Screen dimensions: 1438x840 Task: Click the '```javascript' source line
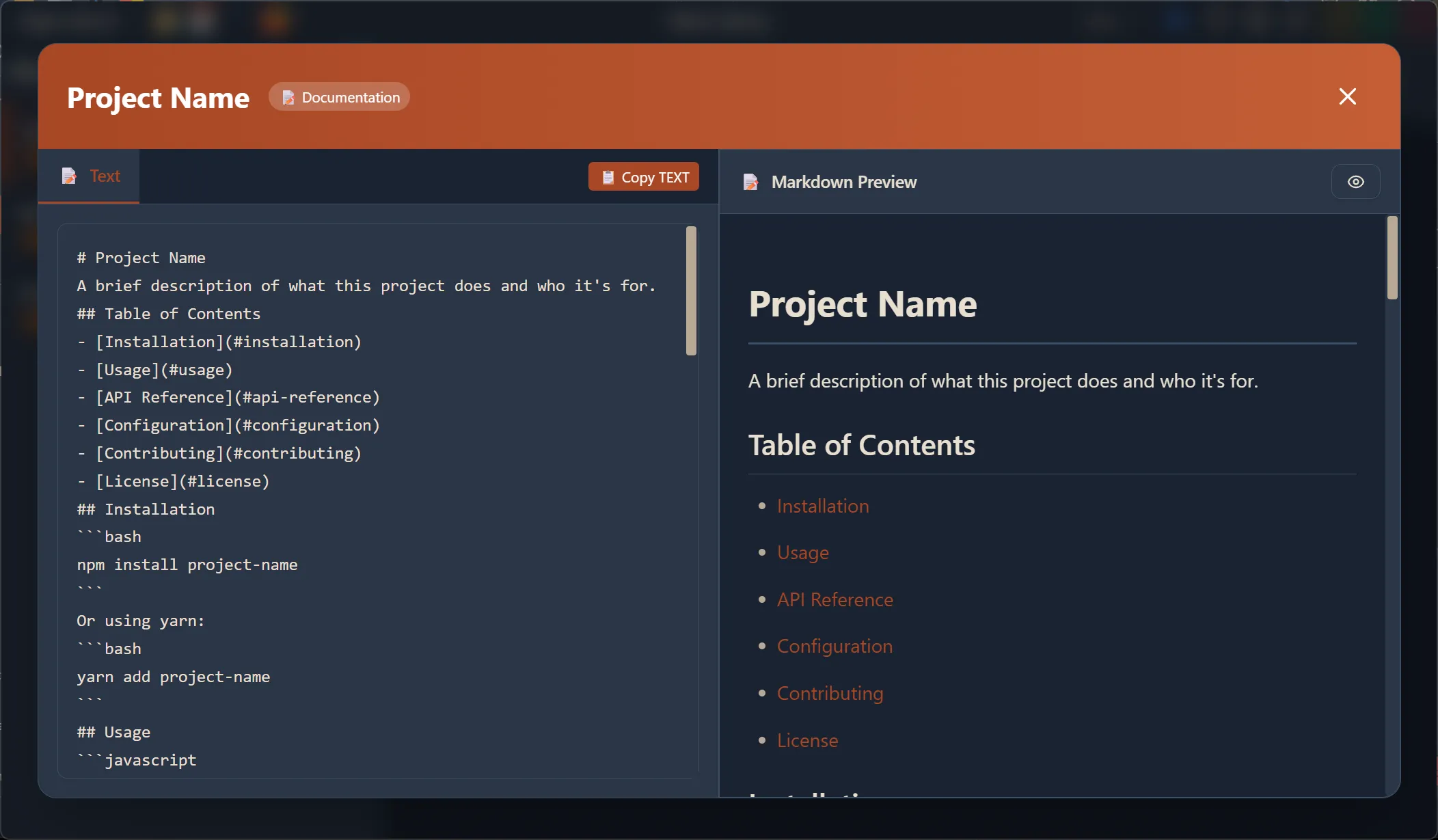(137, 760)
